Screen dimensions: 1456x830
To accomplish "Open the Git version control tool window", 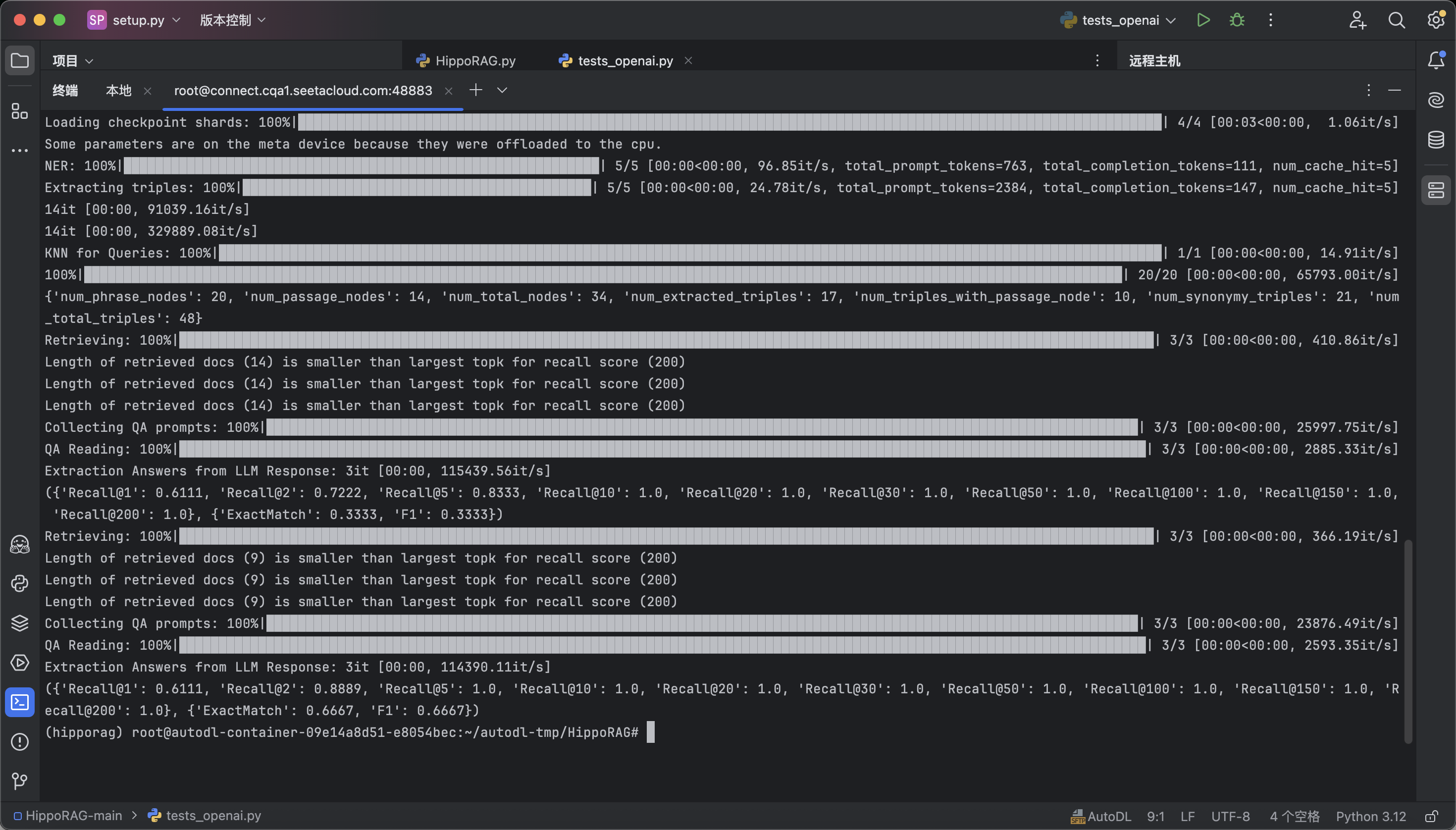I will pos(20,780).
